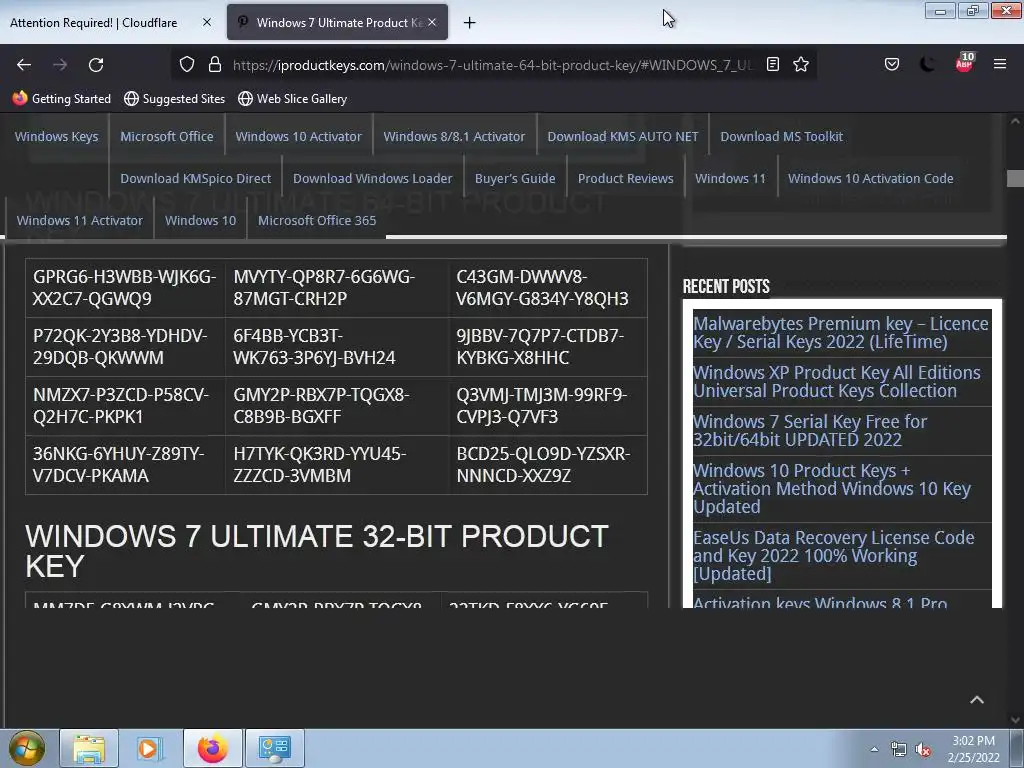This screenshot has height=768, width=1024.
Task: Open the Malwarebytes Premium key recent post
Action: pyautogui.click(x=840, y=332)
